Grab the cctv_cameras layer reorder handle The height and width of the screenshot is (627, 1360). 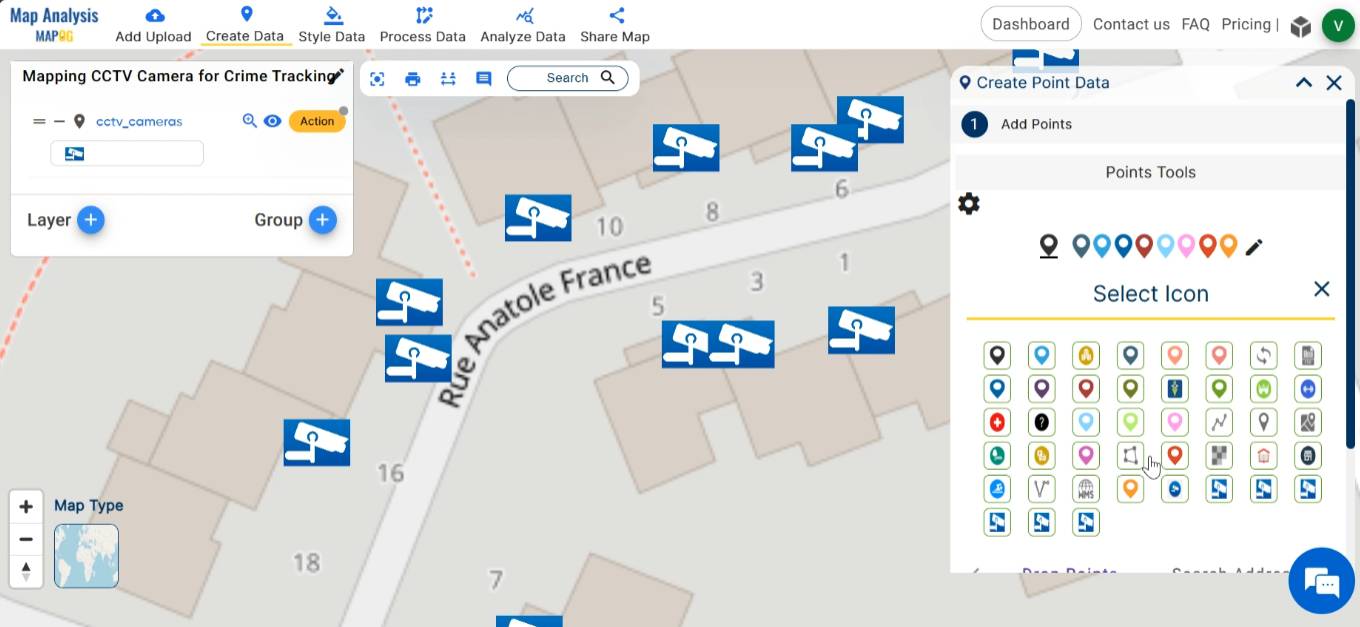(x=39, y=122)
